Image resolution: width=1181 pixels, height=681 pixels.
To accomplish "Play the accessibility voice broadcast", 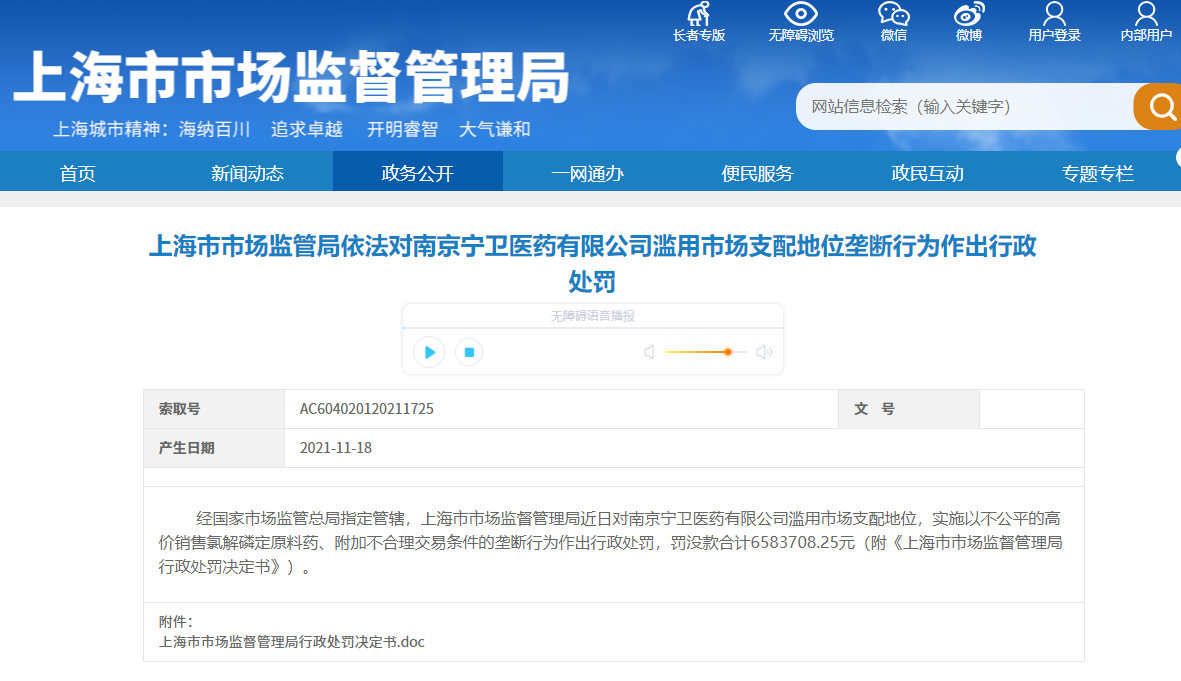I will [429, 352].
